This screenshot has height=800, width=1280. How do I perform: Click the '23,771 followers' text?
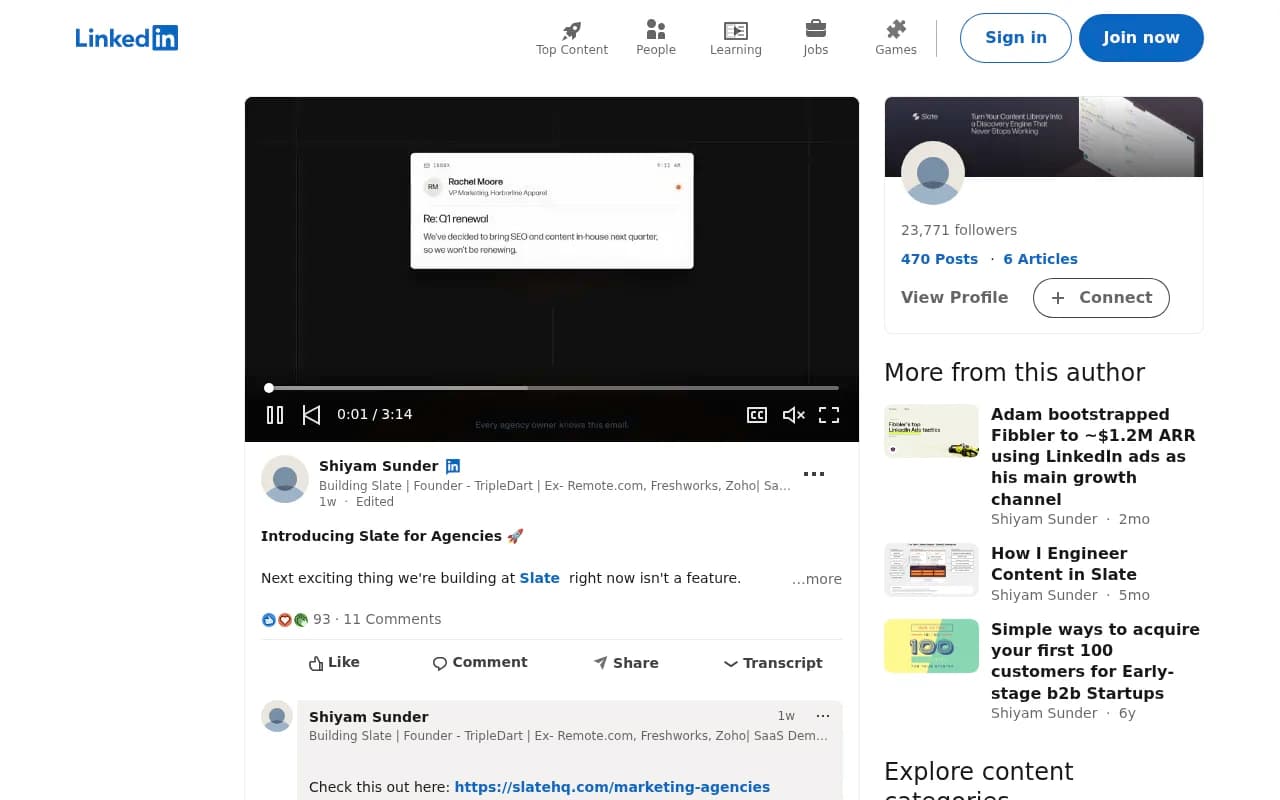point(959,230)
